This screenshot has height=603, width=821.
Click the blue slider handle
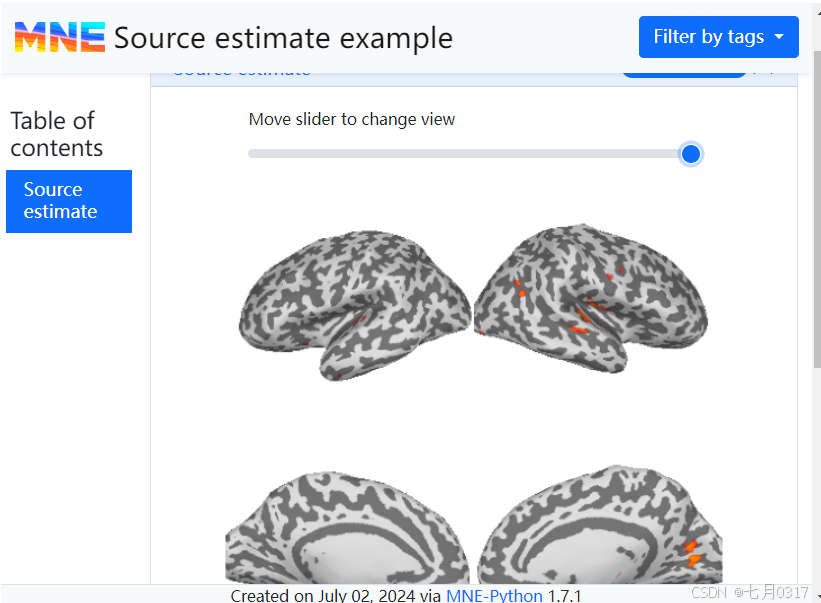690,154
